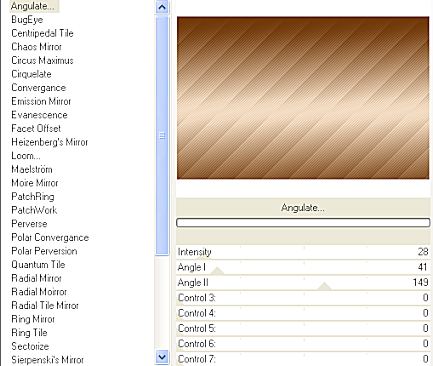Choose Heizenberg's Mirror filter

click(49, 142)
